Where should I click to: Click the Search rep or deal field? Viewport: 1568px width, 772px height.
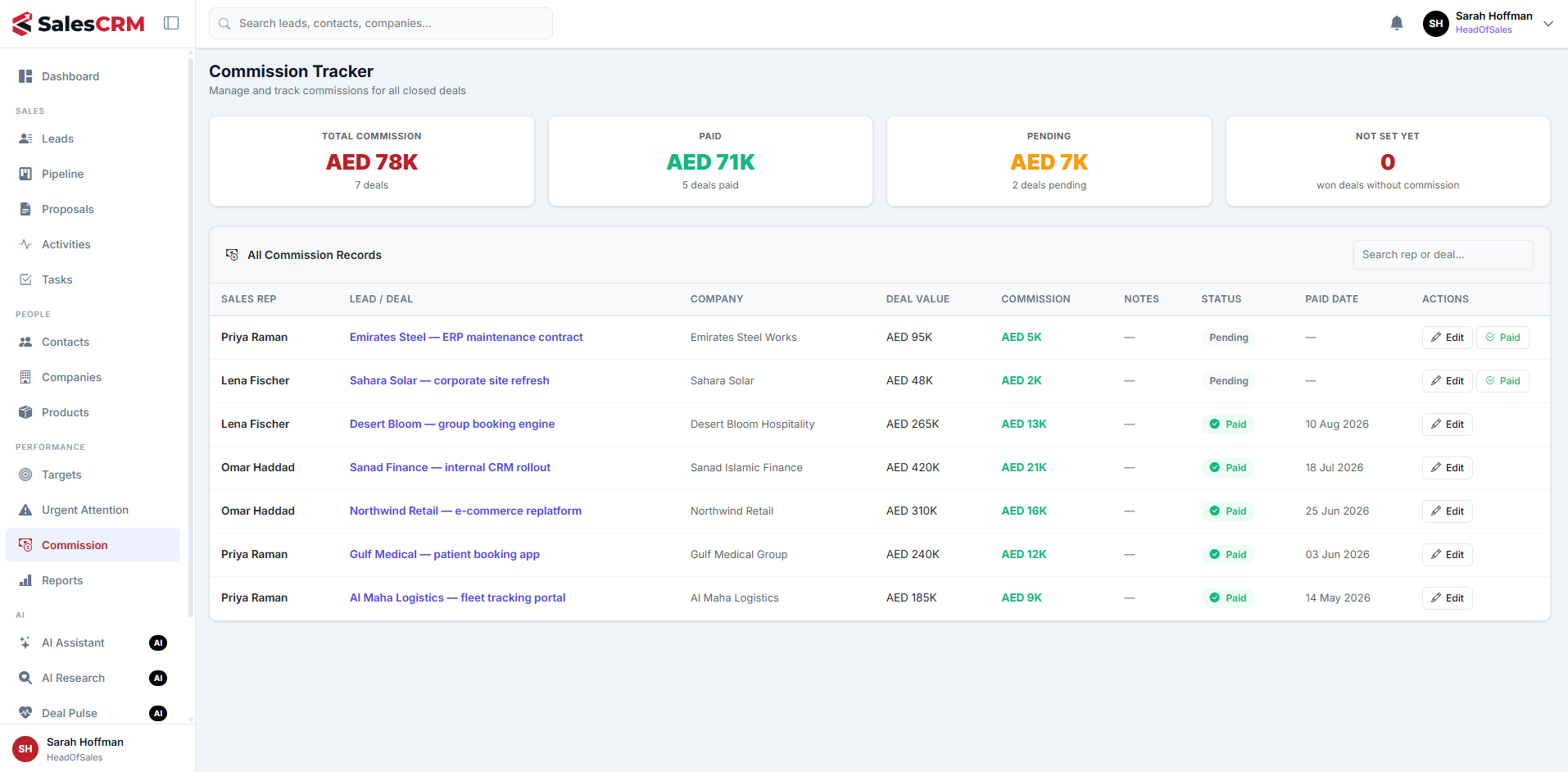coord(1443,255)
